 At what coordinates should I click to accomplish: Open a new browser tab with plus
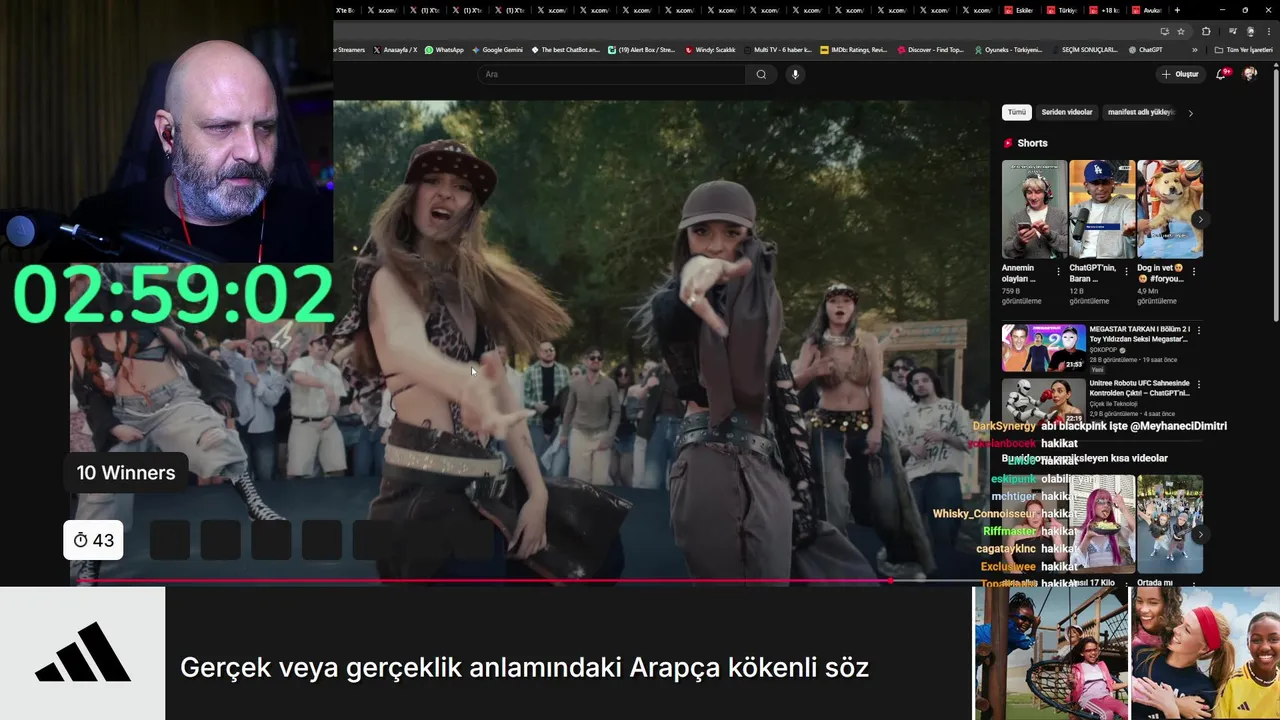pos(1177,10)
